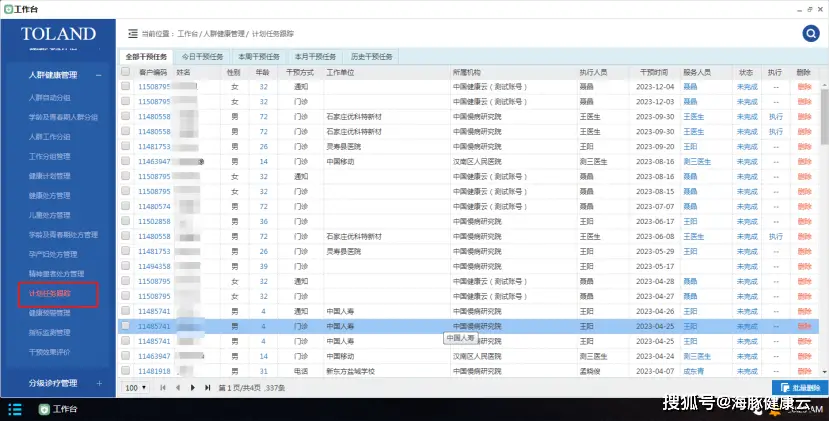Tick the select-all checkbox in the table header
The width and height of the screenshot is (829, 421).
[x=125, y=71]
